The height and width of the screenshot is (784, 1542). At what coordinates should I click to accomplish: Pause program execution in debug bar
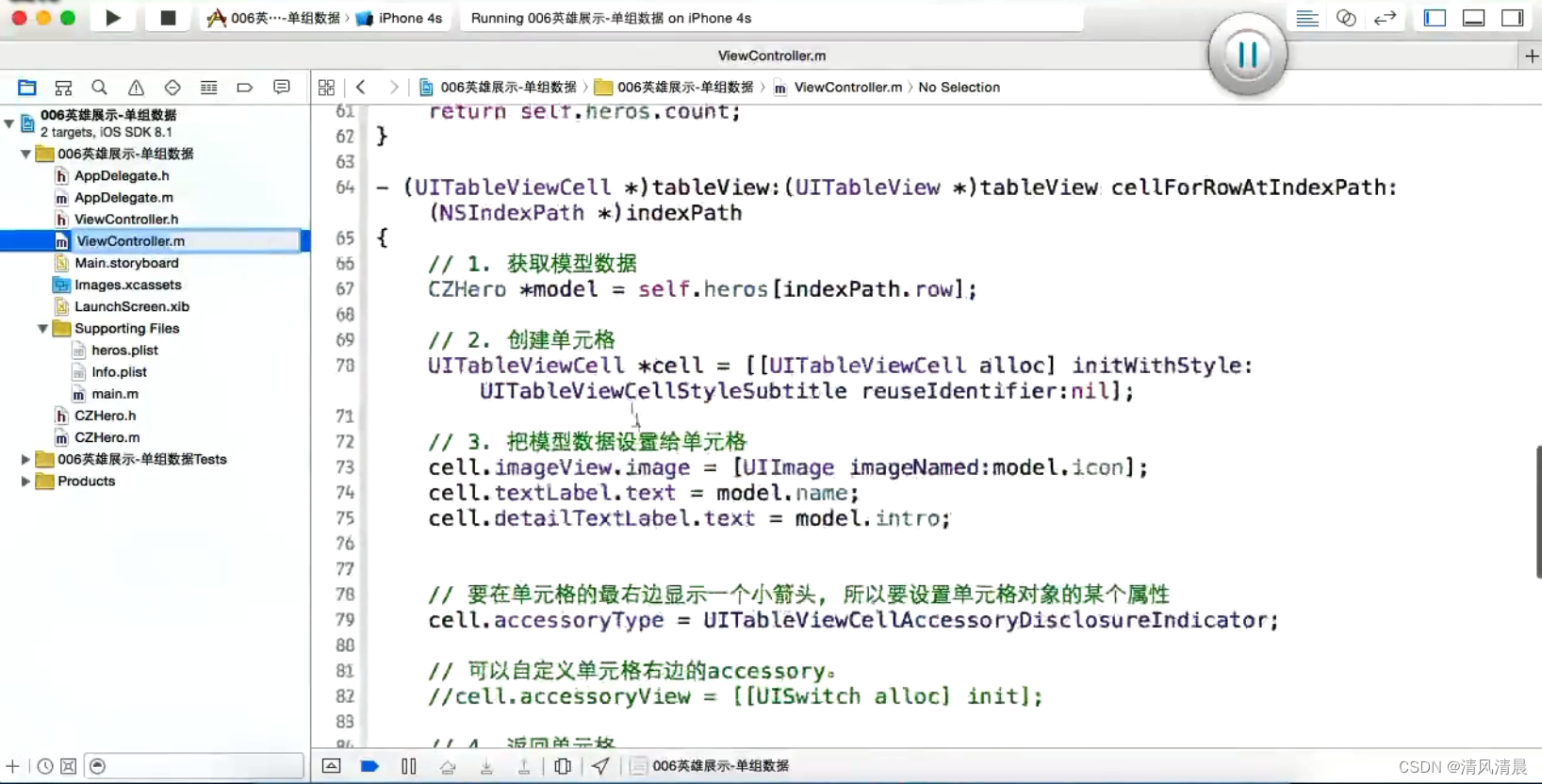tap(408, 766)
